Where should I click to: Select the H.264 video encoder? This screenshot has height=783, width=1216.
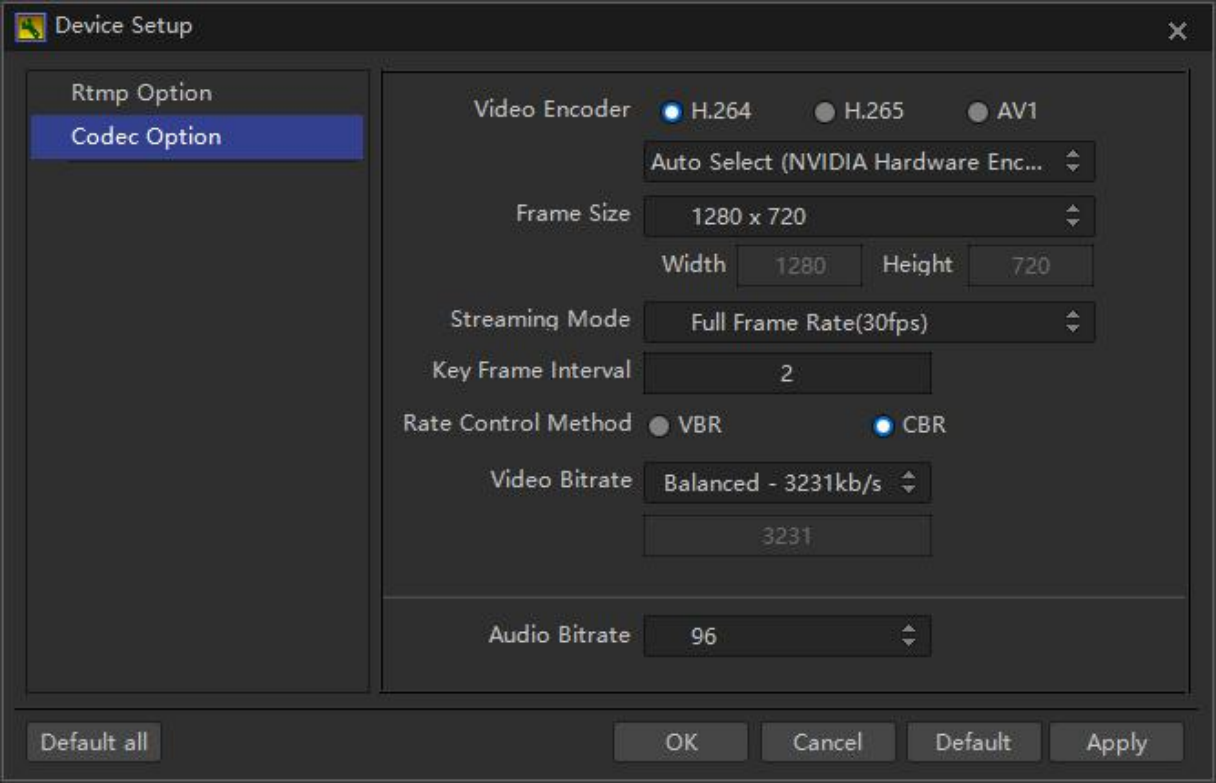672,113
